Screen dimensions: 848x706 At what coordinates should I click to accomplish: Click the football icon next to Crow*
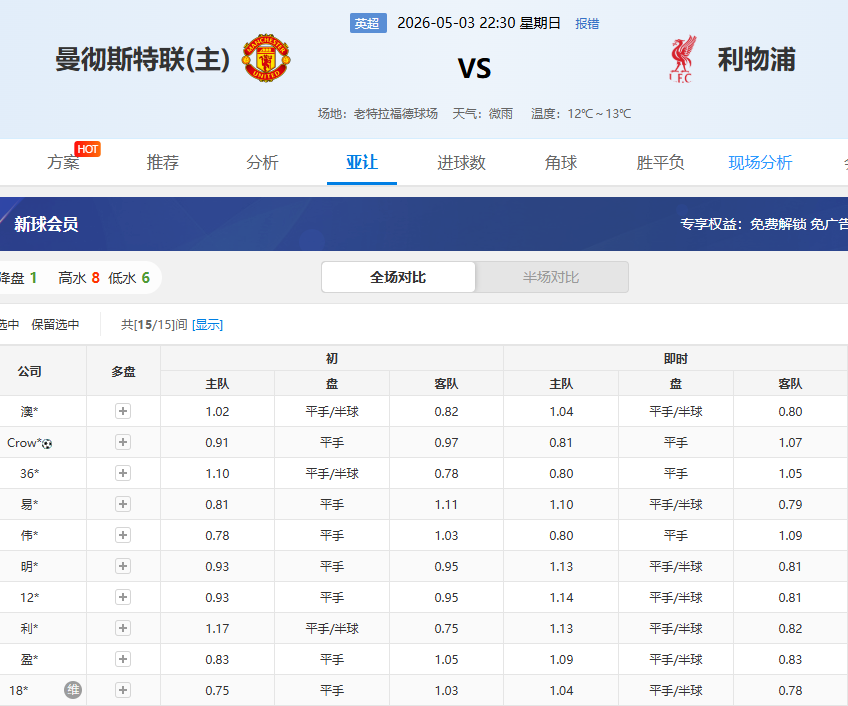(x=47, y=444)
